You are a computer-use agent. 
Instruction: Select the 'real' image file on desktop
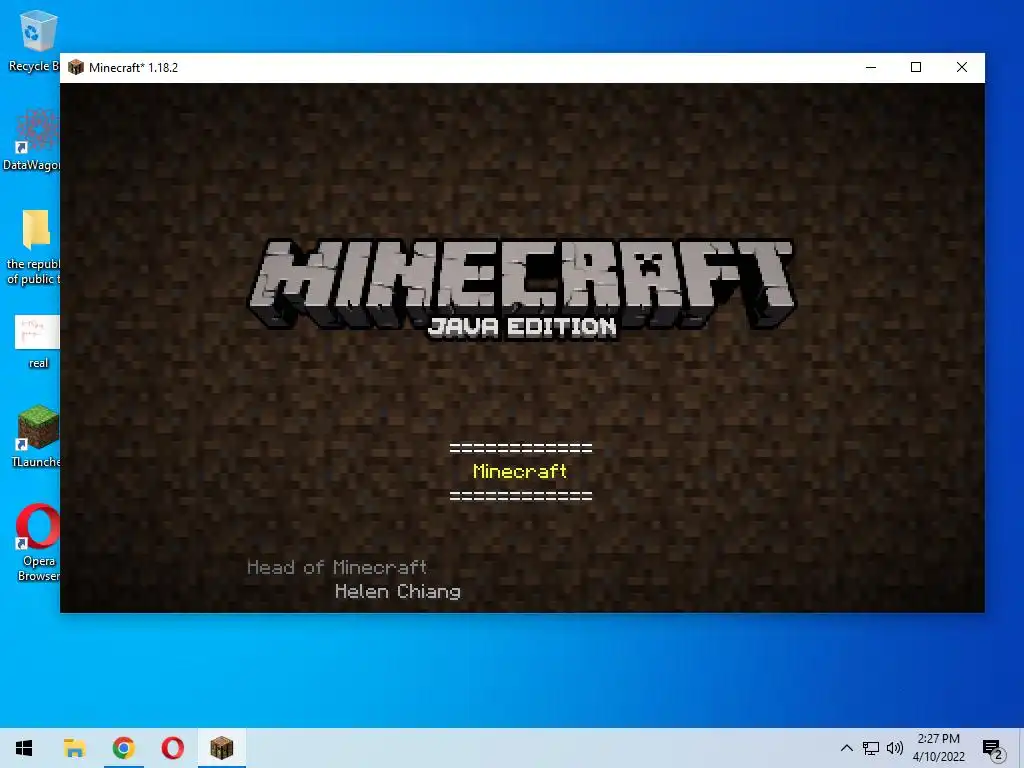pos(37,342)
